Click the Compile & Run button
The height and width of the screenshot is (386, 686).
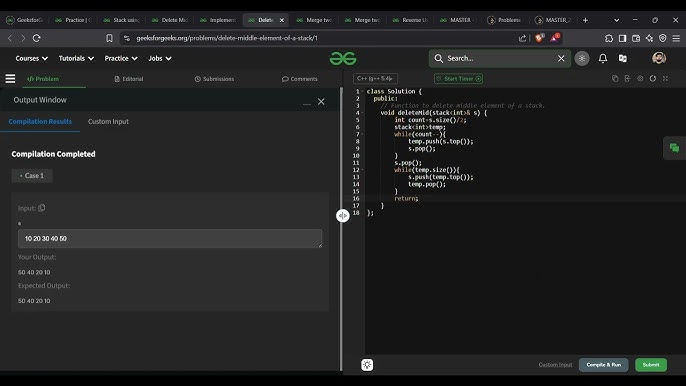603,365
